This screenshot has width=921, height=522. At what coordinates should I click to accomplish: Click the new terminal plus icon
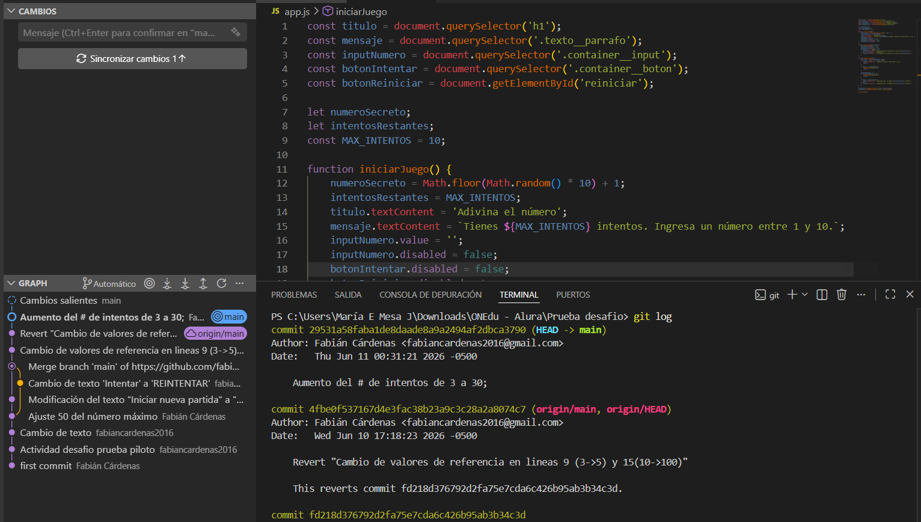click(x=792, y=294)
